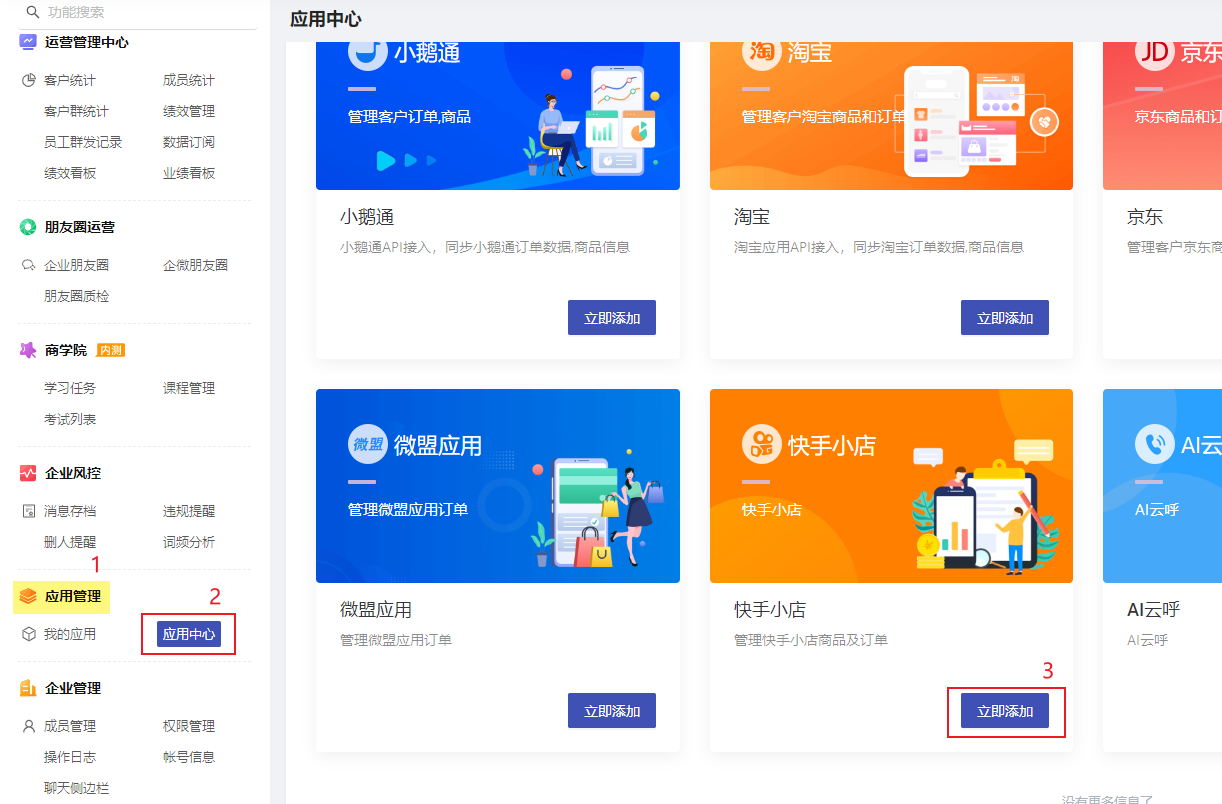This screenshot has height=804, width=1222.
Task: Click the 商学院 star icon
Action: coord(28,350)
